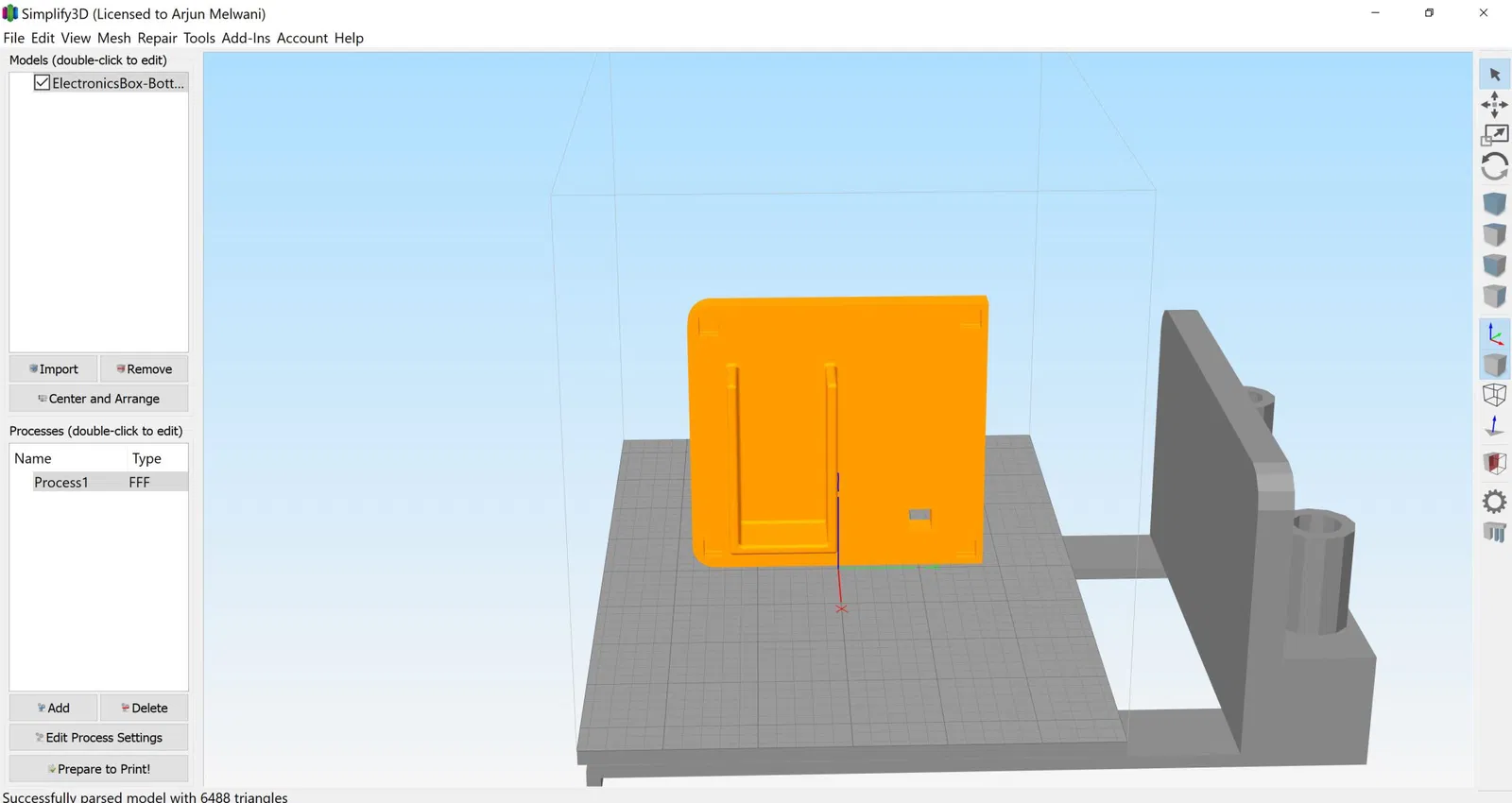This screenshot has height=803, width=1512.
Task: Click Center and Arrange button
Action: pos(98,399)
